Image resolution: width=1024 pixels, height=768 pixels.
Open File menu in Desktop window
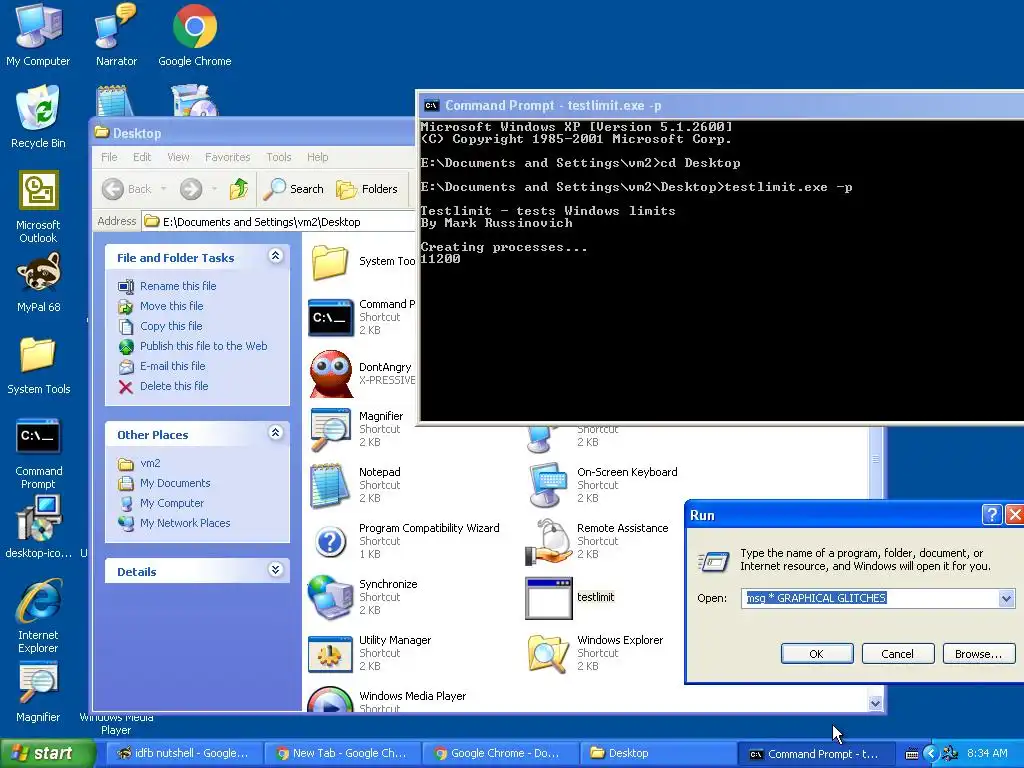(109, 157)
